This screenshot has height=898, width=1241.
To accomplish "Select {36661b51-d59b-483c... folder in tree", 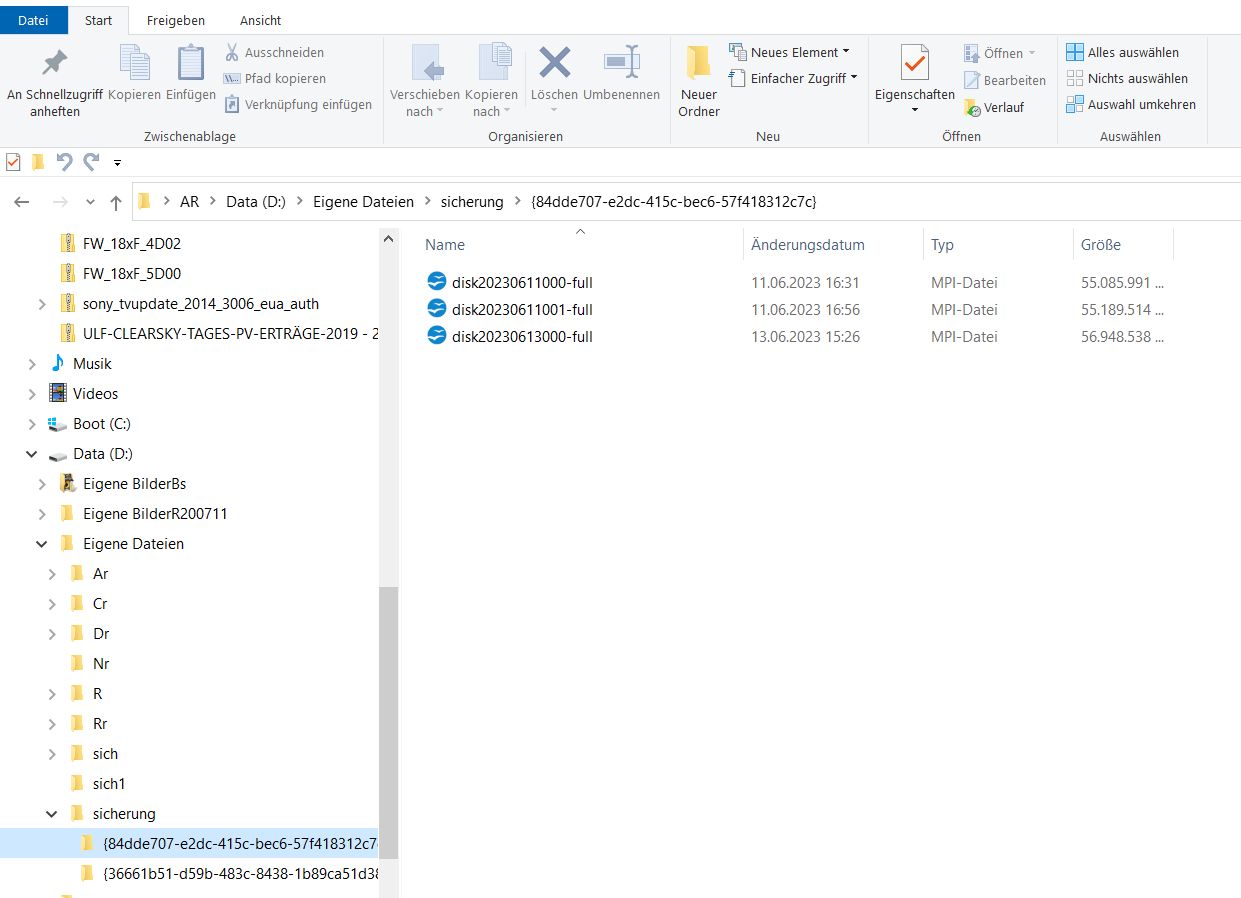I will (240, 874).
